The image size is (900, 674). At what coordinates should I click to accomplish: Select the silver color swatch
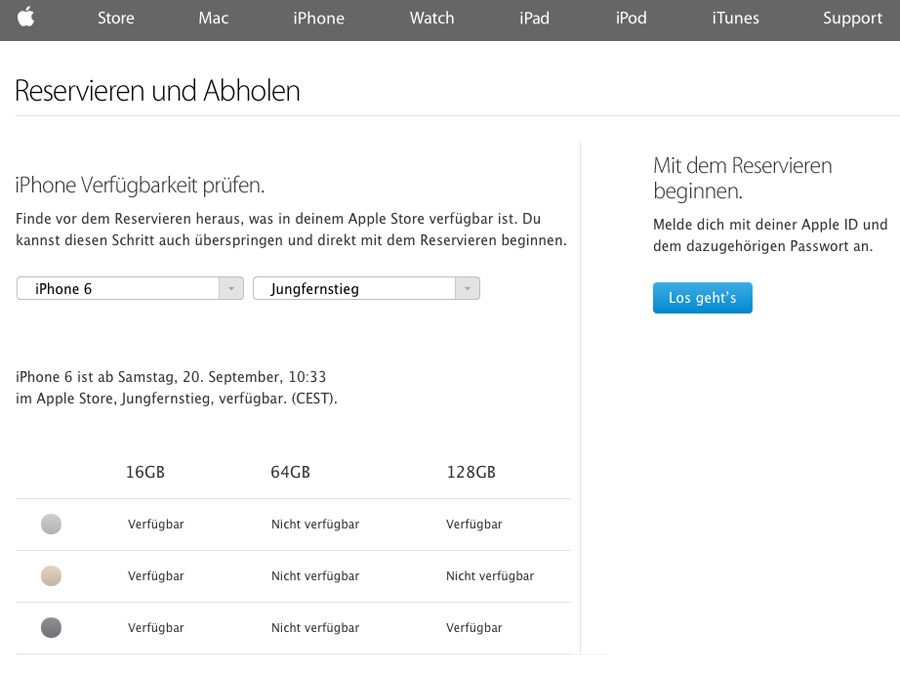click(51, 524)
